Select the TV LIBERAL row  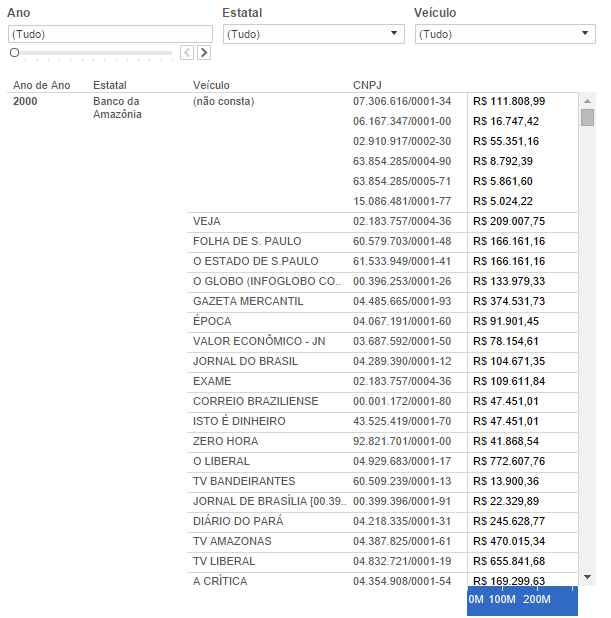224,561
